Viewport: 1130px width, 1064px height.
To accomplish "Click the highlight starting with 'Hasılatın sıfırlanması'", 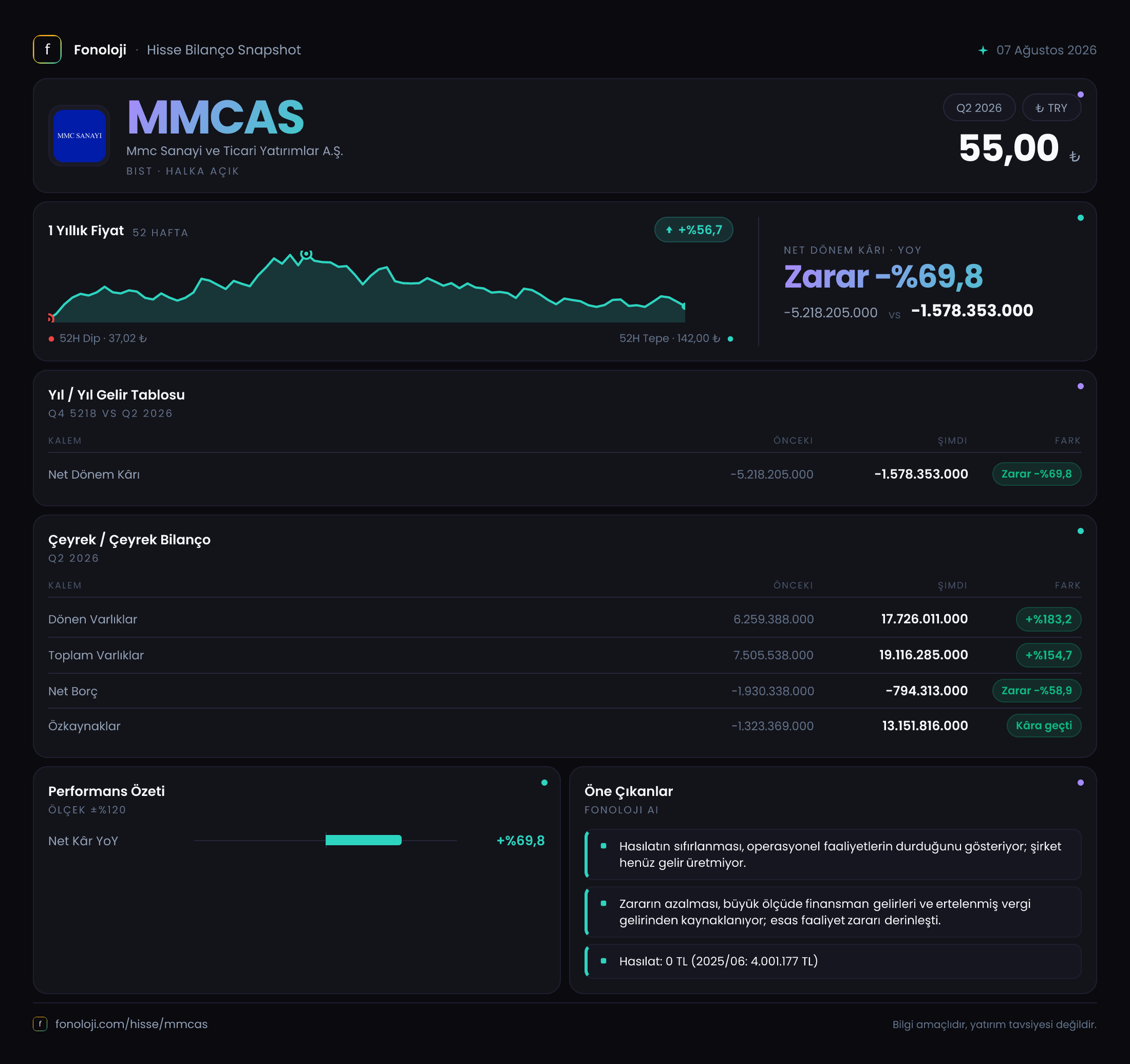I will coord(833,854).
